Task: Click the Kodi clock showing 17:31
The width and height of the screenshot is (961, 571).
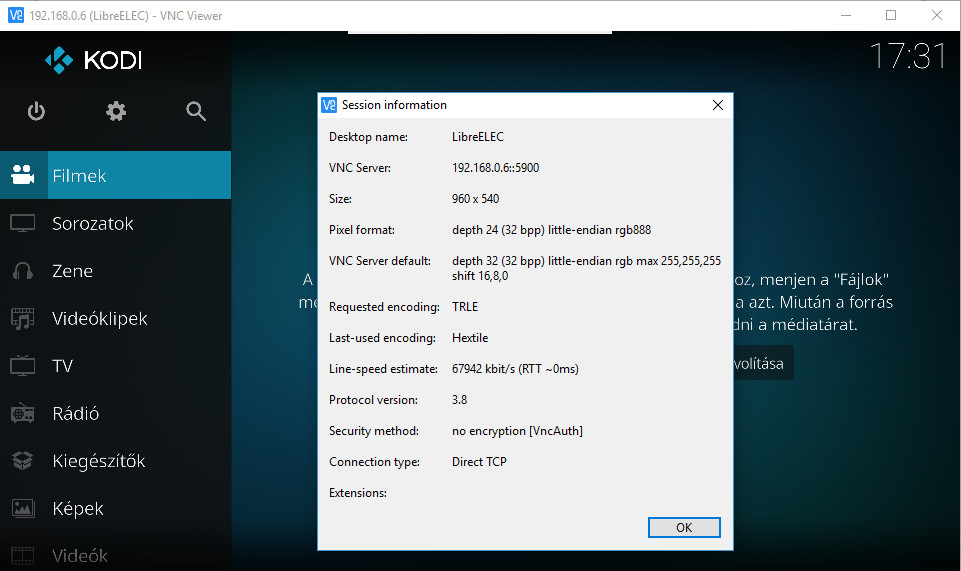Action: tap(908, 56)
